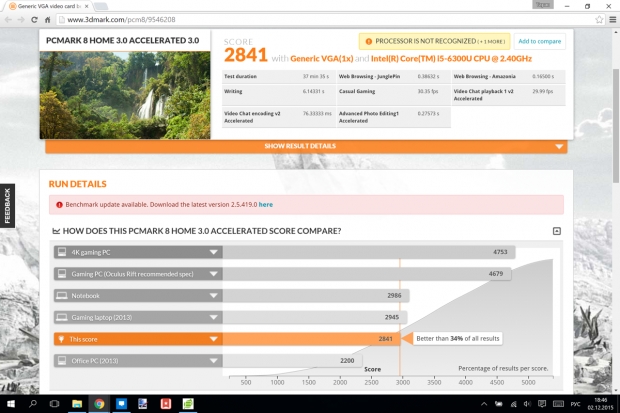Open the Intel Core i5-6300U CPU link

tap(451, 59)
